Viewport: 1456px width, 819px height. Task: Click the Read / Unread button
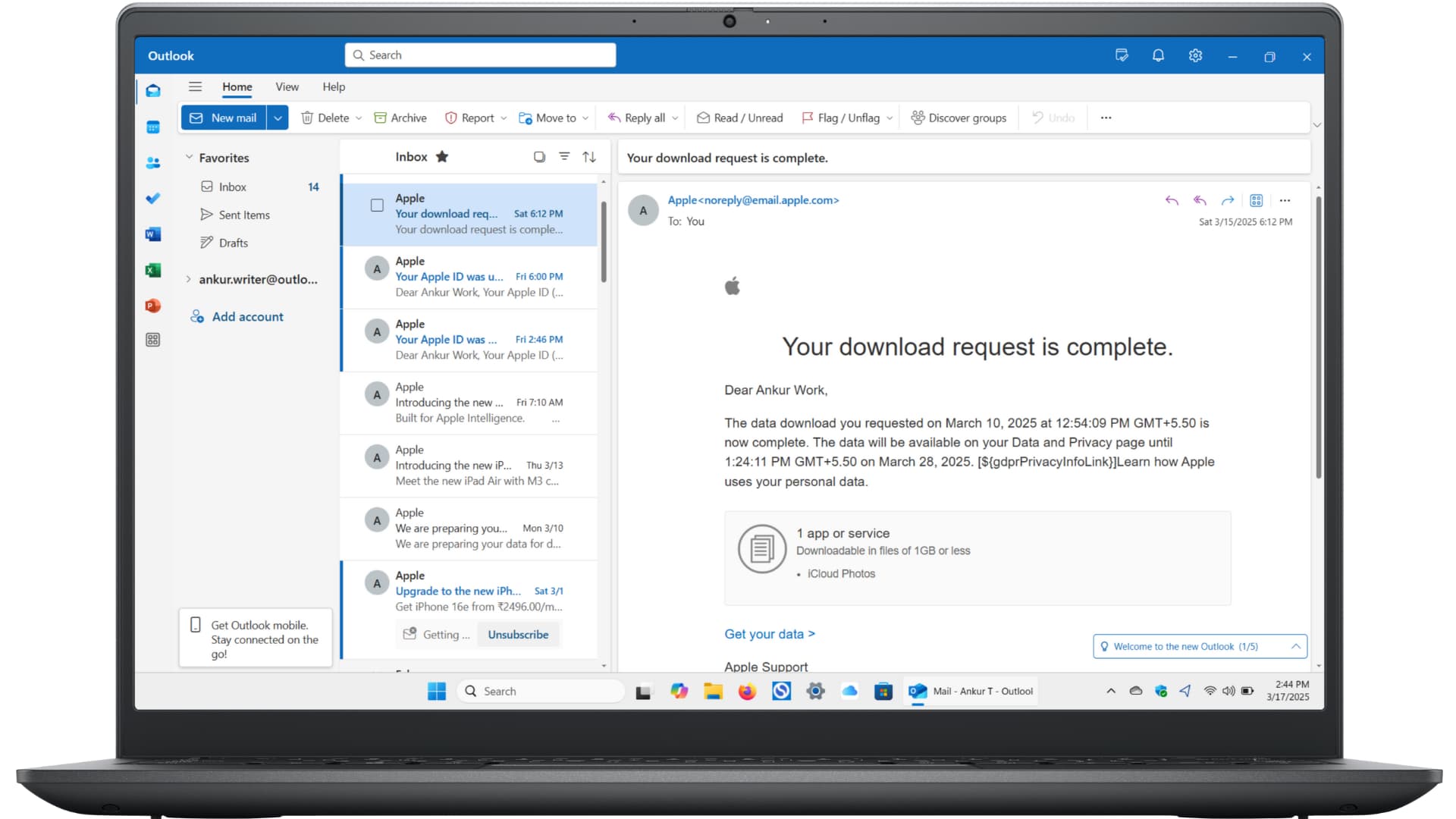739,118
